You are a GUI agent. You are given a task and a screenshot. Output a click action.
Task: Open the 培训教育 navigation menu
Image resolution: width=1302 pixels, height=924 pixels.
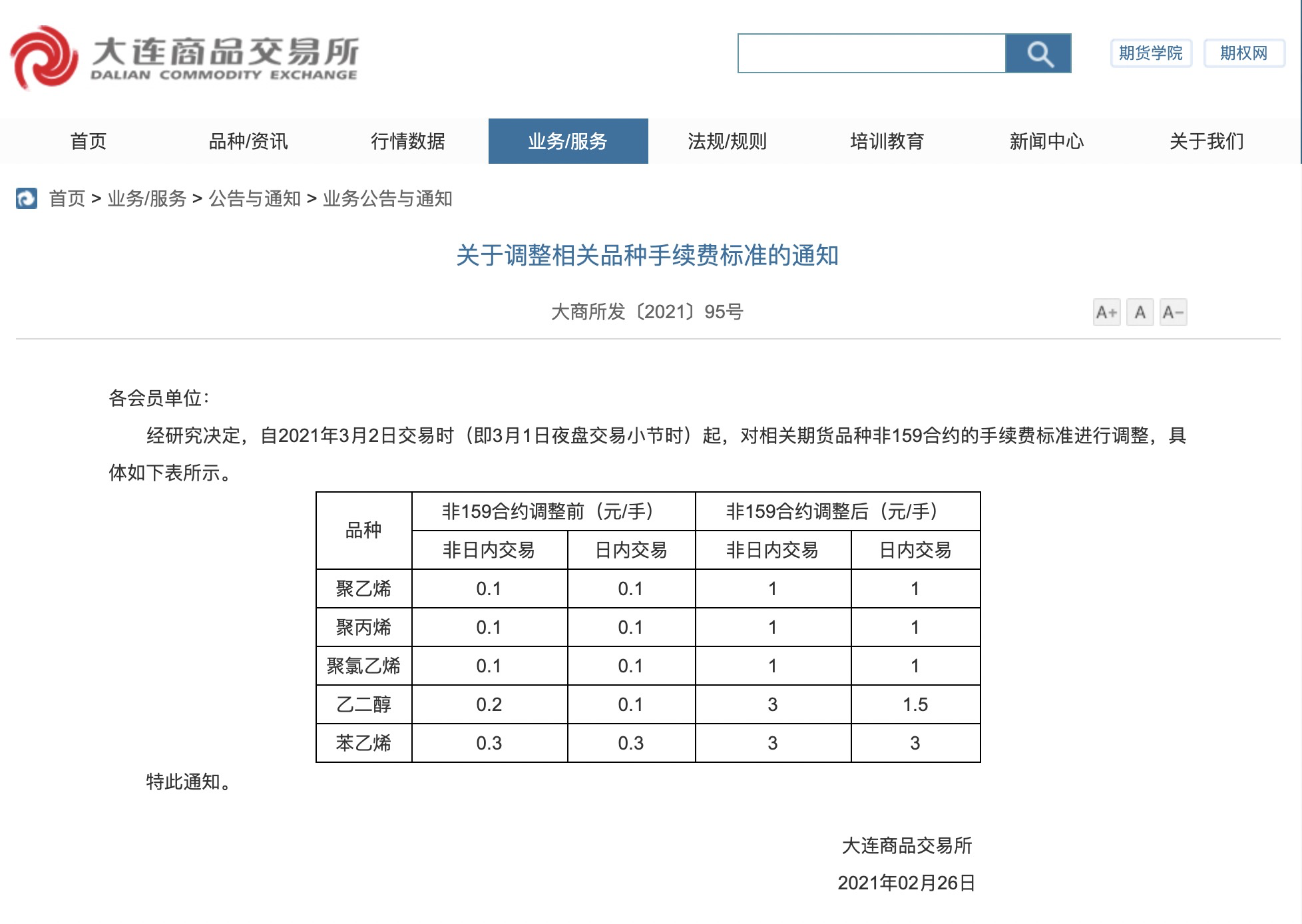point(887,141)
